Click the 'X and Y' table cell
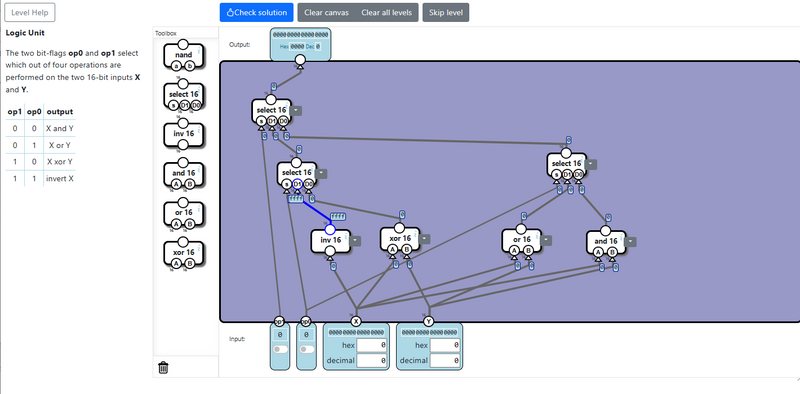800x394 pixels. 60,129
